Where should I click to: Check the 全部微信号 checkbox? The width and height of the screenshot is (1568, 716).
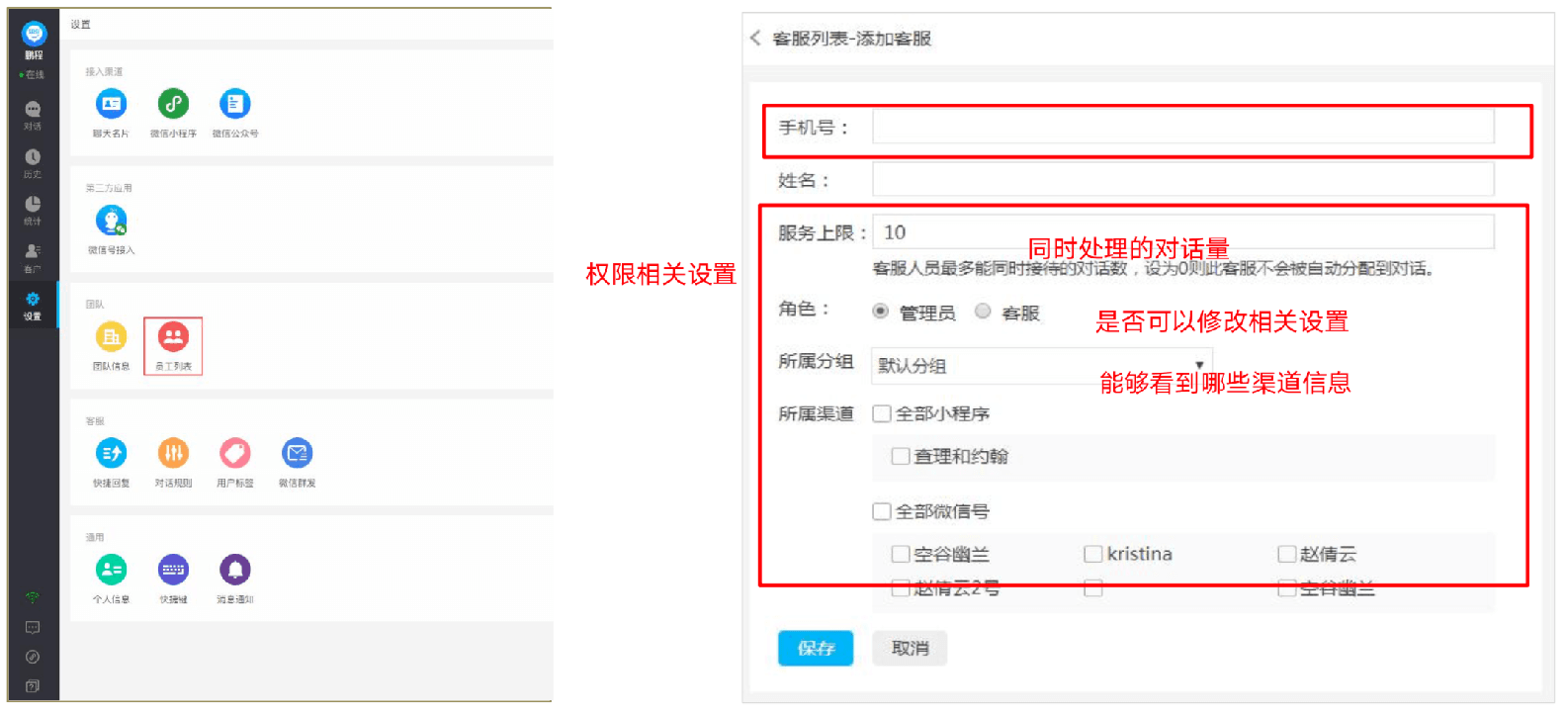click(x=882, y=511)
